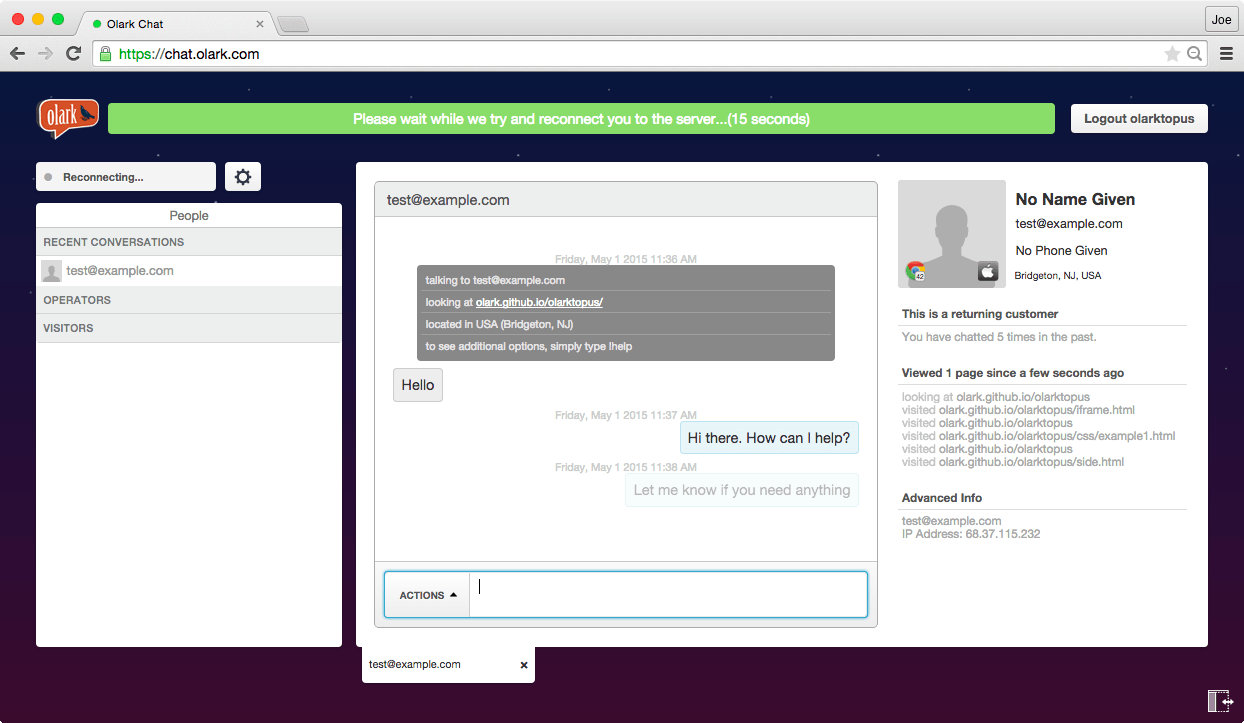Expand the ACTIONS menu

[x=427, y=595]
